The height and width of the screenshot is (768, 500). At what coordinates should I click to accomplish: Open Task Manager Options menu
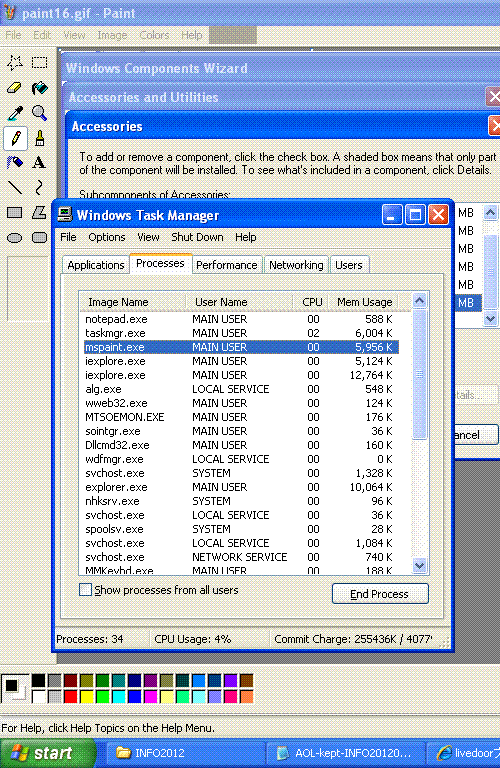pos(107,237)
